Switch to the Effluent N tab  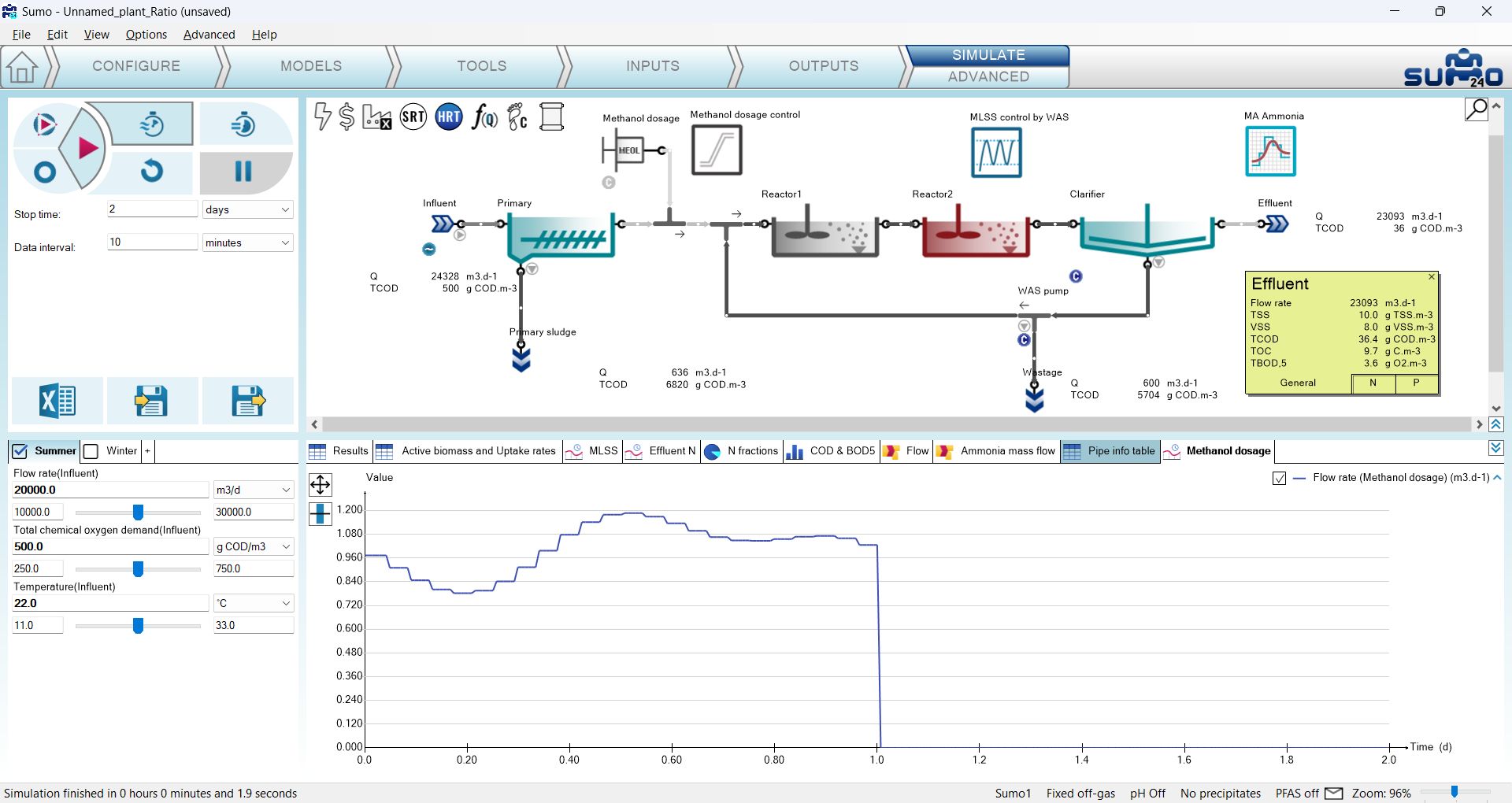click(x=660, y=451)
